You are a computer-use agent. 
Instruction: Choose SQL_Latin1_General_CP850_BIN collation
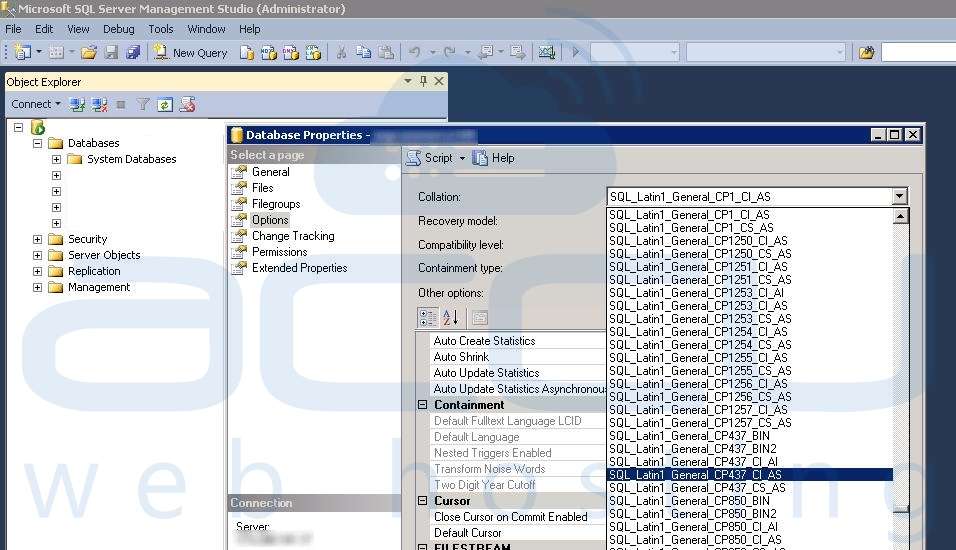click(689, 500)
